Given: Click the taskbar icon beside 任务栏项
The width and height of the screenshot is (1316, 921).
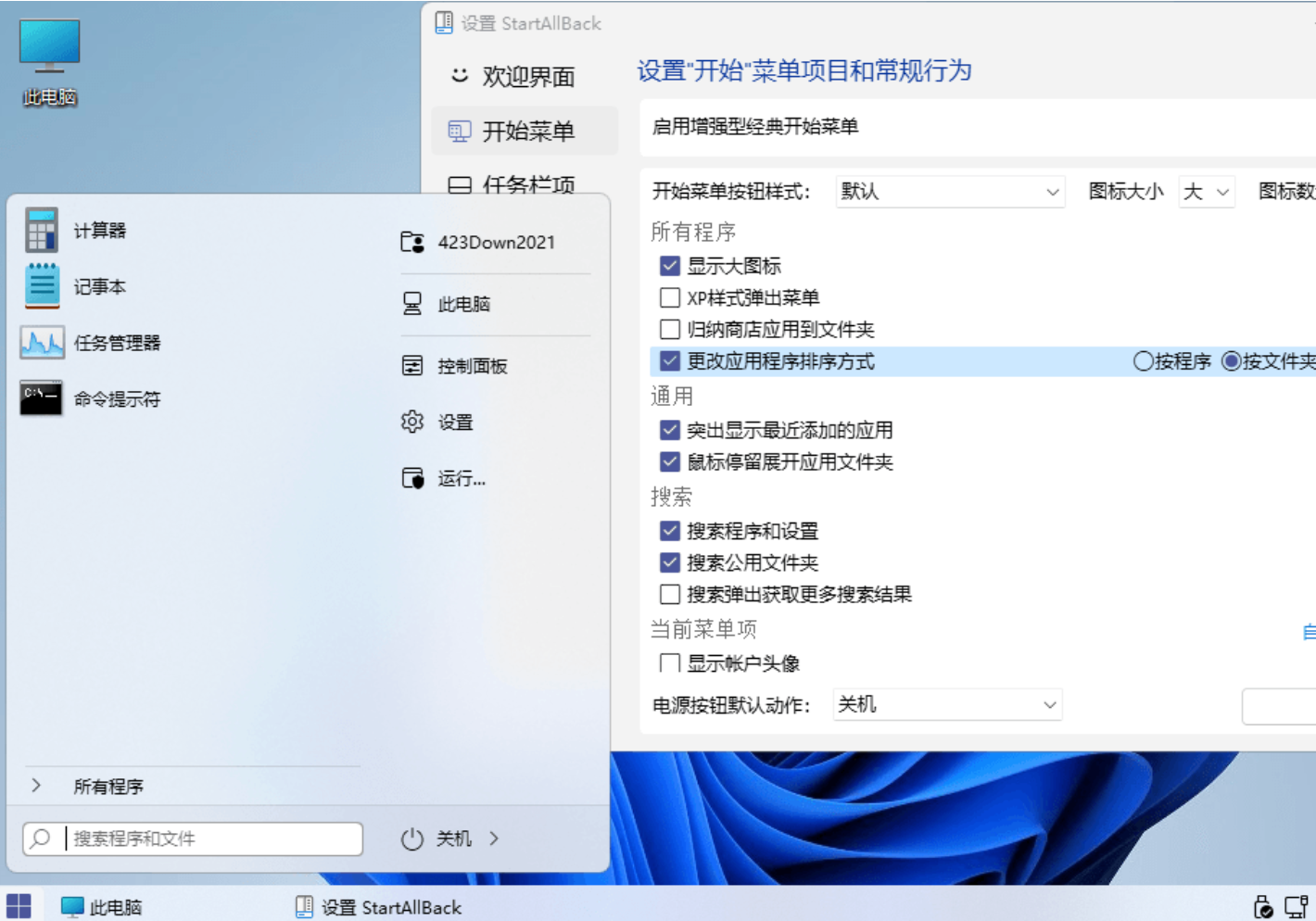Looking at the screenshot, I should pyautogui.click(x=460, y=185).
